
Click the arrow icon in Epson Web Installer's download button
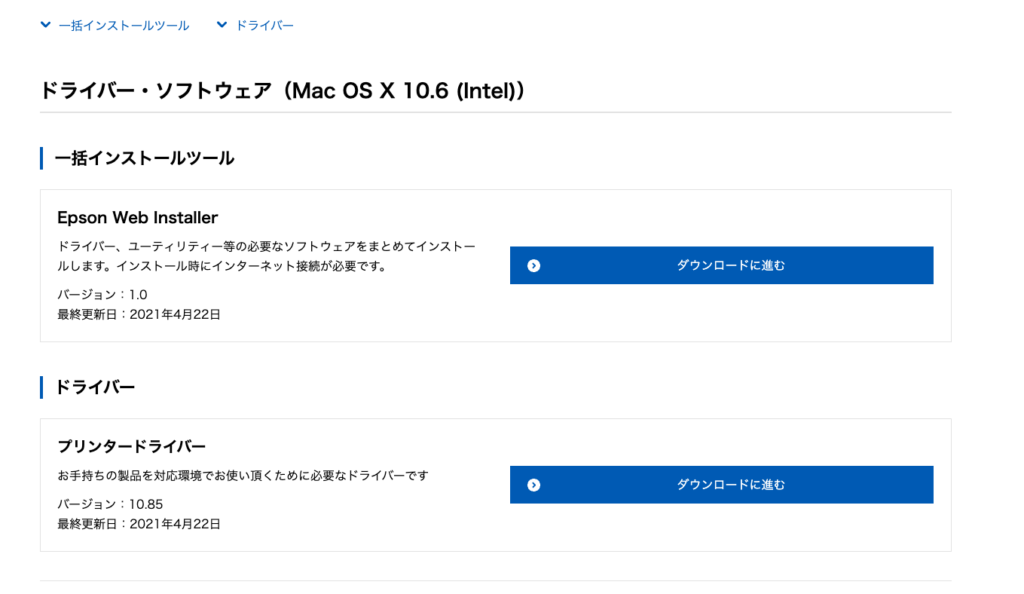click(x=534, y=266)
